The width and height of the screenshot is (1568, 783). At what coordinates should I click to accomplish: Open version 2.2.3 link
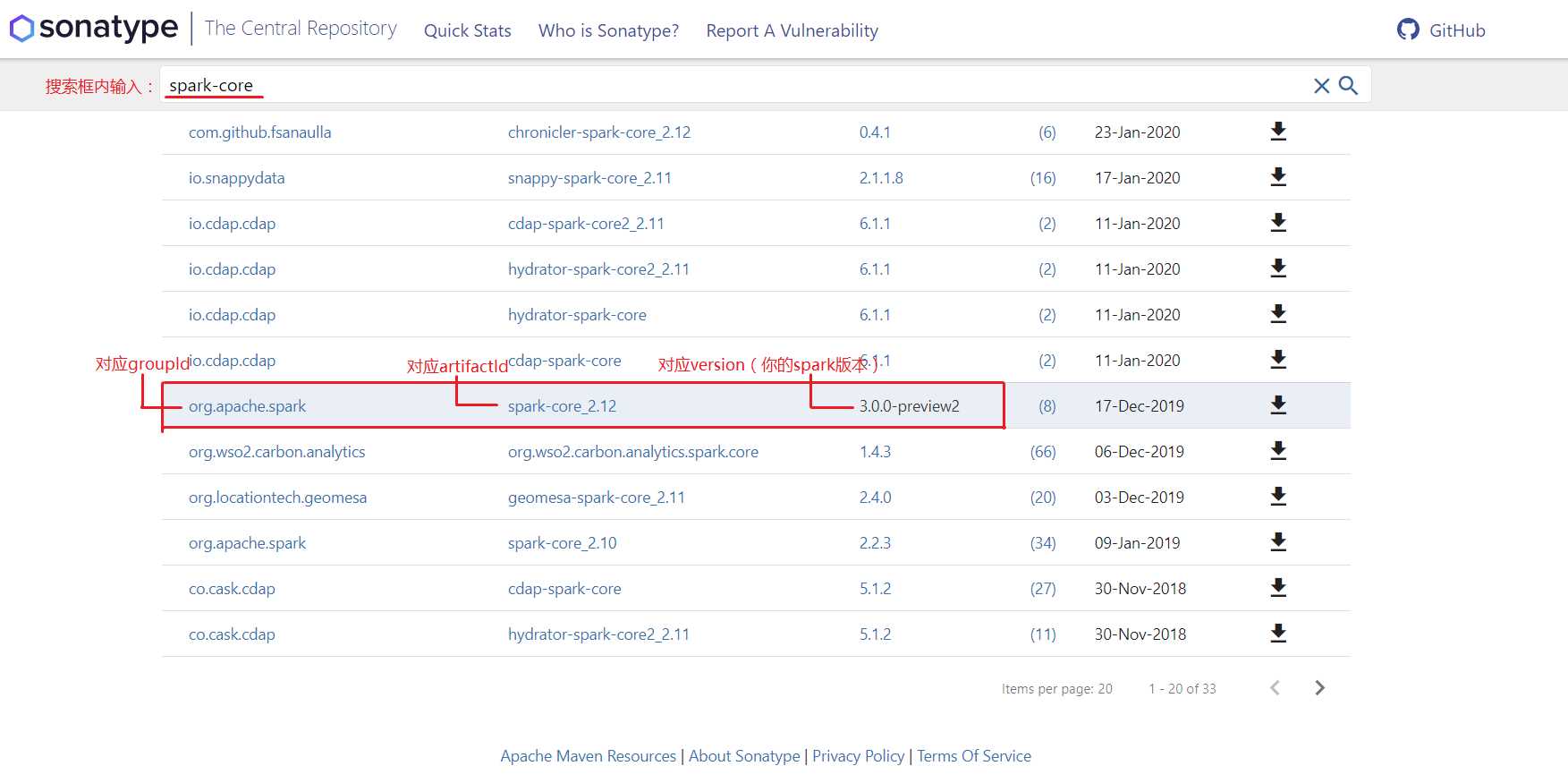(x=875, y=543)
